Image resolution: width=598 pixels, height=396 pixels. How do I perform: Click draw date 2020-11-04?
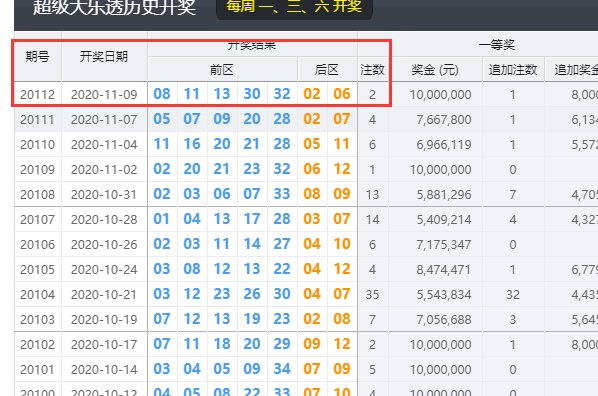click(104, 145)
